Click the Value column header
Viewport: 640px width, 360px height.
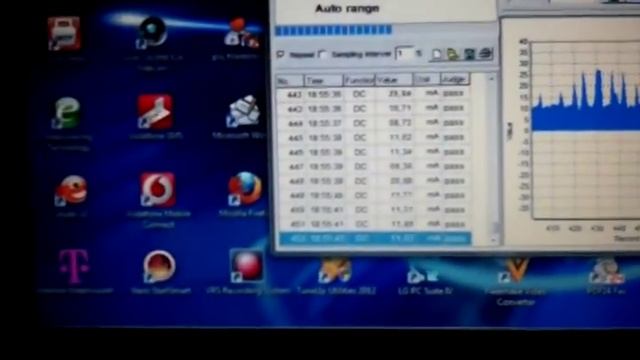pyautogui.click(x=394, y=80)
